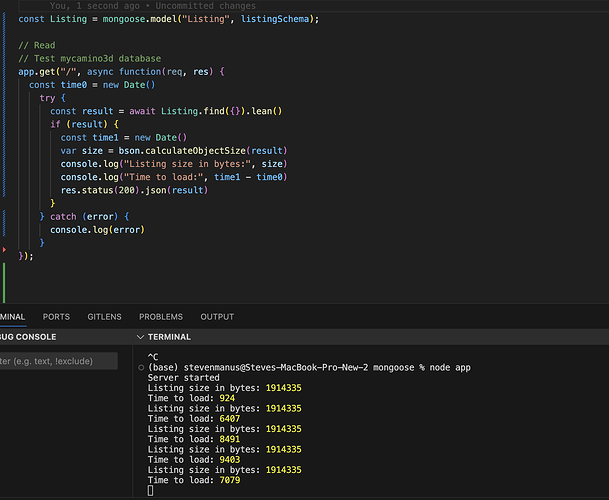Focus the debug console filter input
This screenshot has height=500, width=609.
(x=58, y=360)
